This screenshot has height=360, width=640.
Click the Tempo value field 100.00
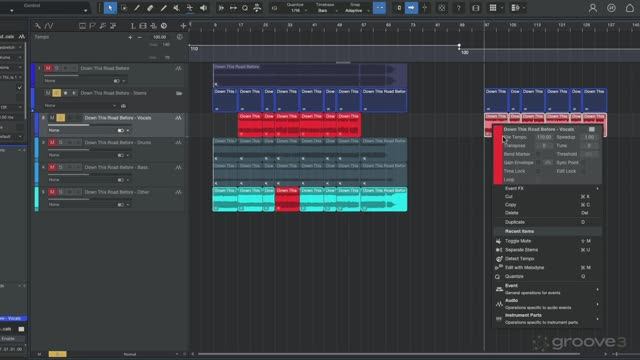(x=160, y=37)
